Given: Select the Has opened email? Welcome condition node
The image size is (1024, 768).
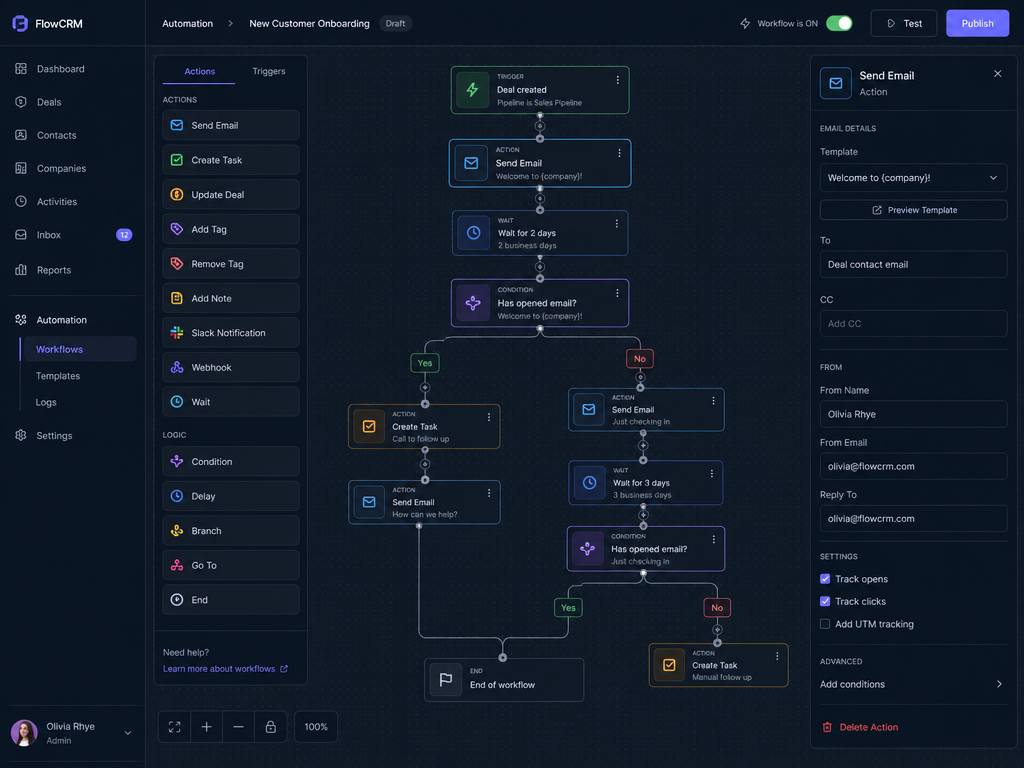Looking at the screenshot, I should coord(539,303).
